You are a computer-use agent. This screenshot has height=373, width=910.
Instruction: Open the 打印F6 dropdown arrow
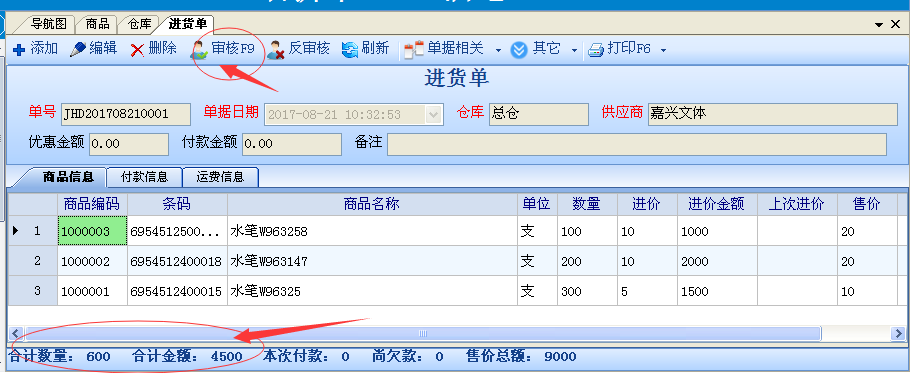pos(663,50)
